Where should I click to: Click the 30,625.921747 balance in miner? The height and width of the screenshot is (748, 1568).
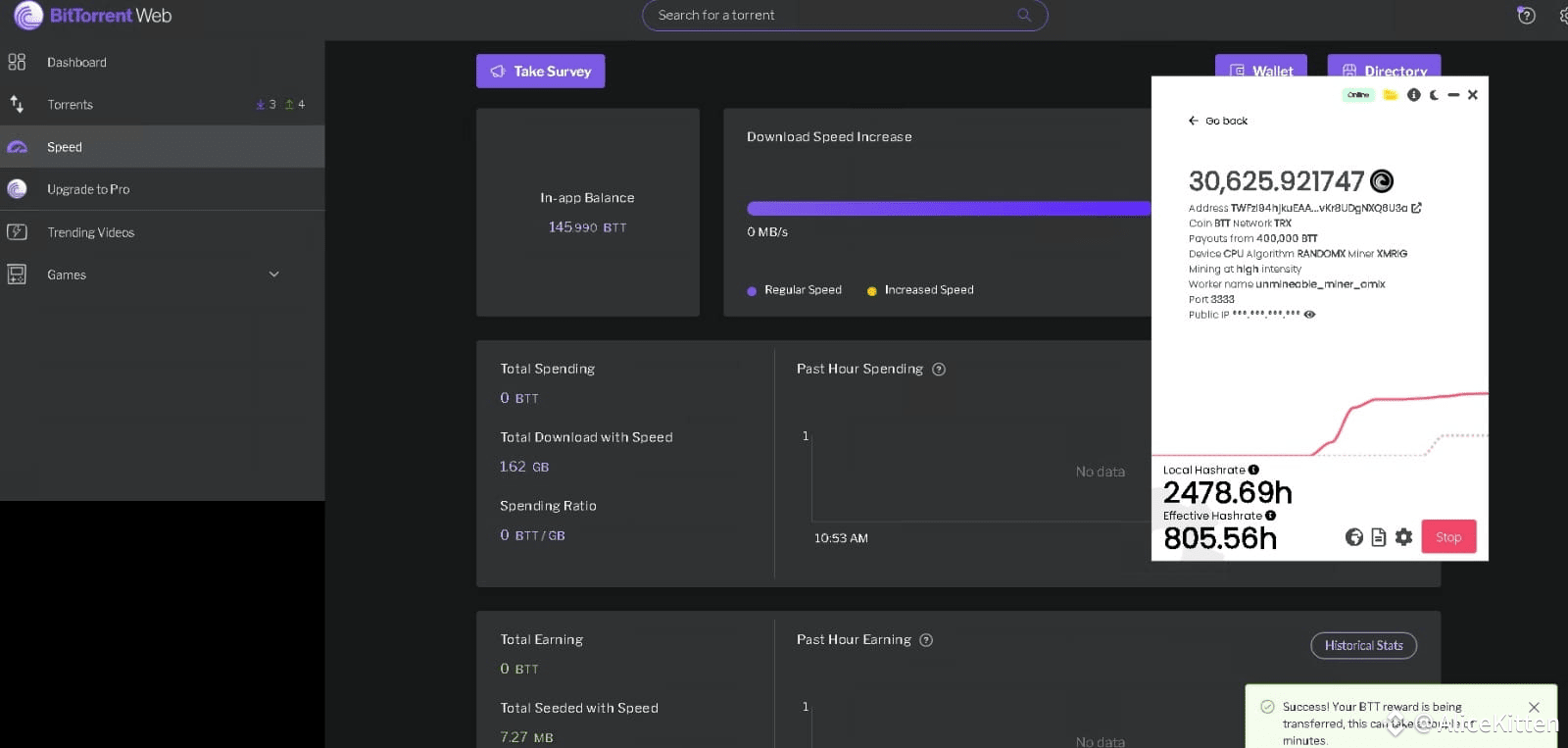click(x=1276, y=181)
